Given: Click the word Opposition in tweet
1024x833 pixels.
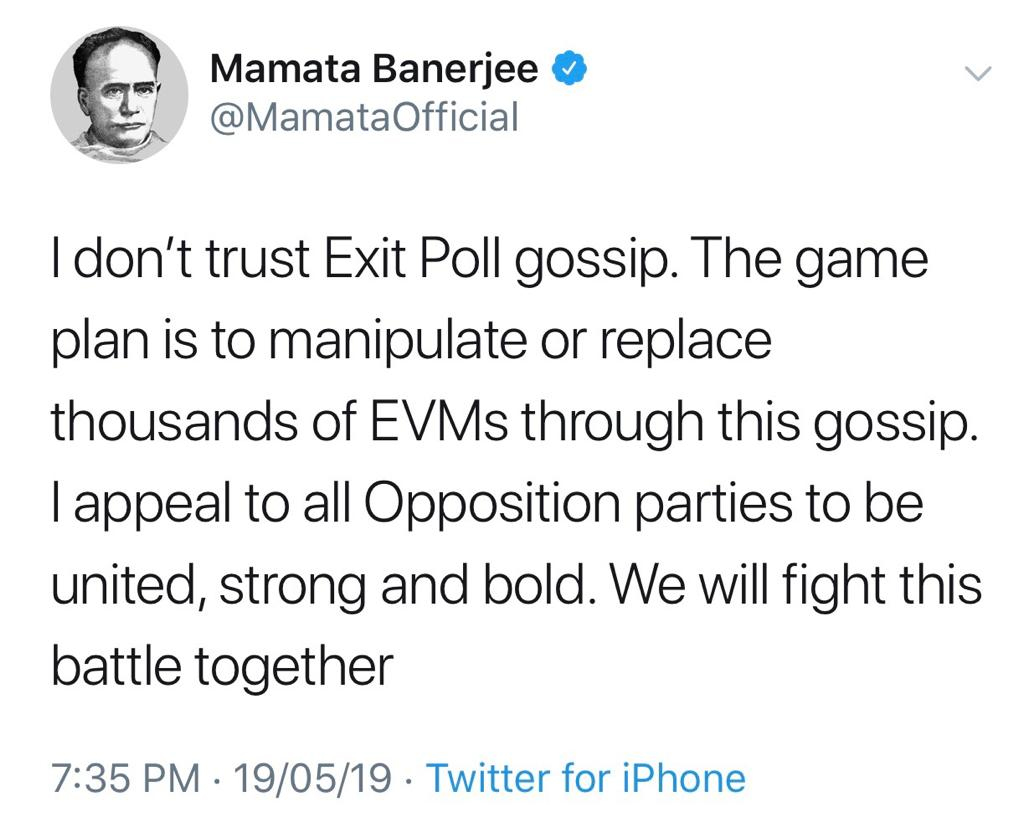Looking at the screenshot, I should coord(491,505).
